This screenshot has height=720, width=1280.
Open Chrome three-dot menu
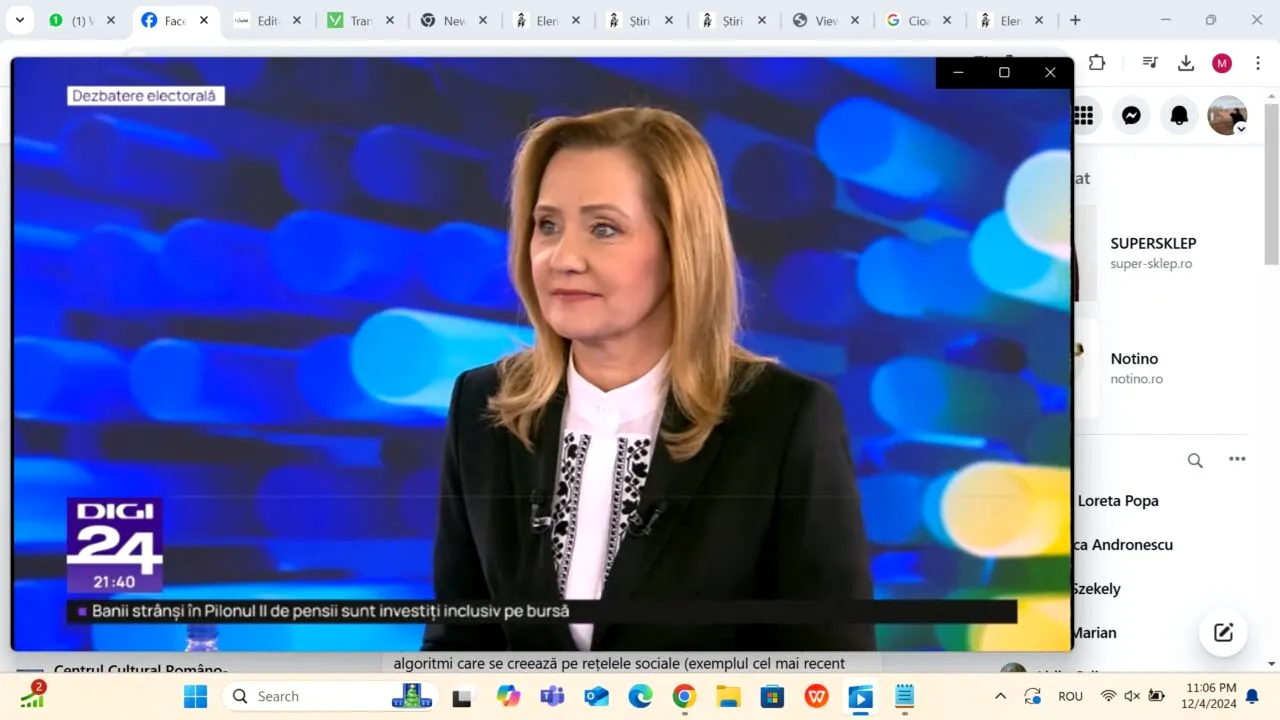point(1257,63)
